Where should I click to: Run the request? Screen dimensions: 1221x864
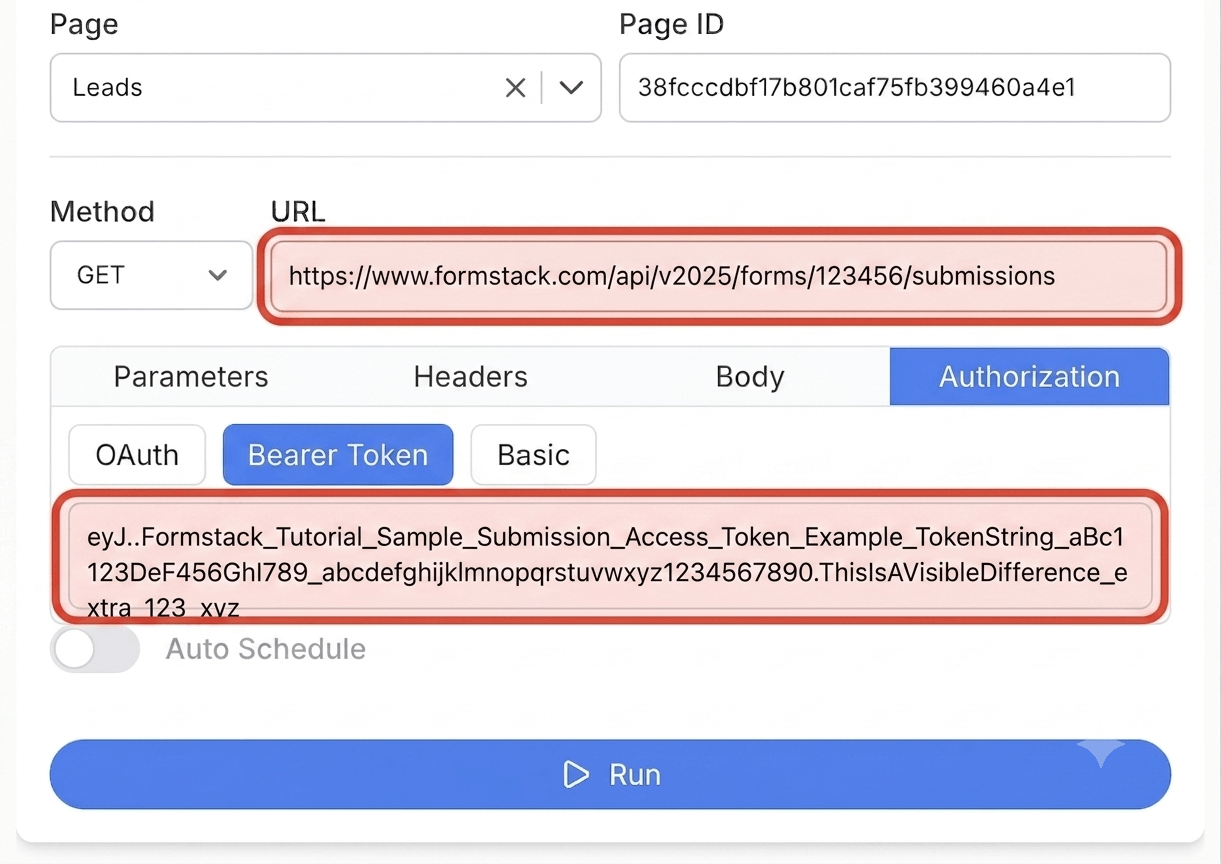[x=610, y=774]
